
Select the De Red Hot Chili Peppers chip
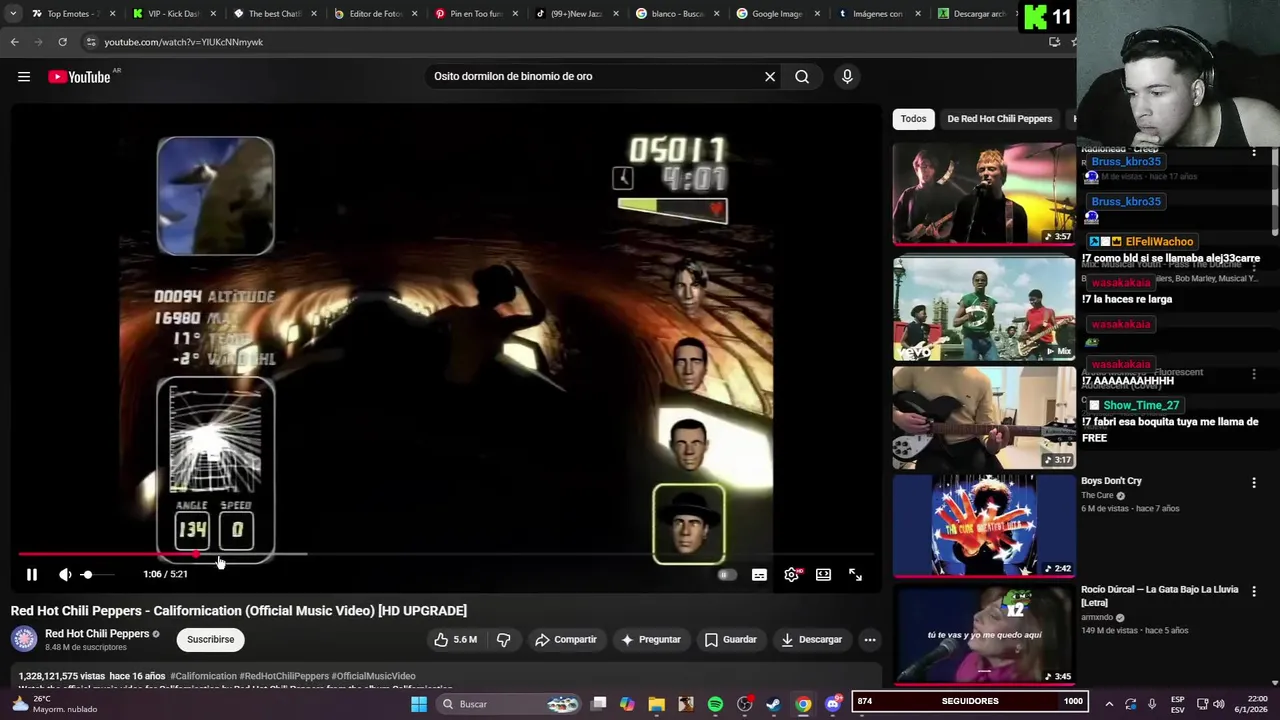pyautogui.click(x=999, y=119)
